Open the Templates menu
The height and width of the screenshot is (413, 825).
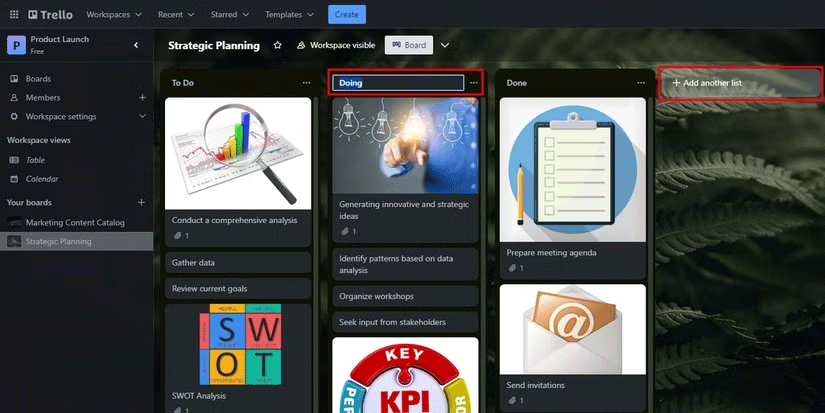[x=290, y=15]
